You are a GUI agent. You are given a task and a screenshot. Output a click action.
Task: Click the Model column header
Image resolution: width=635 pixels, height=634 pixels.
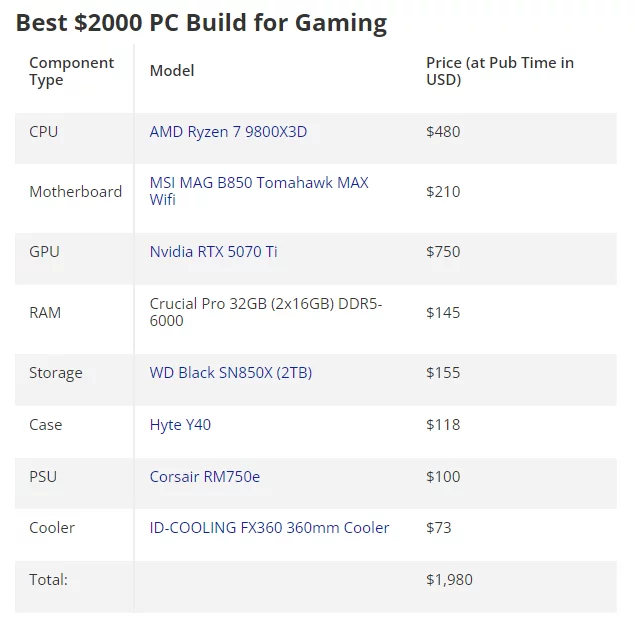(x=172, y=71)
